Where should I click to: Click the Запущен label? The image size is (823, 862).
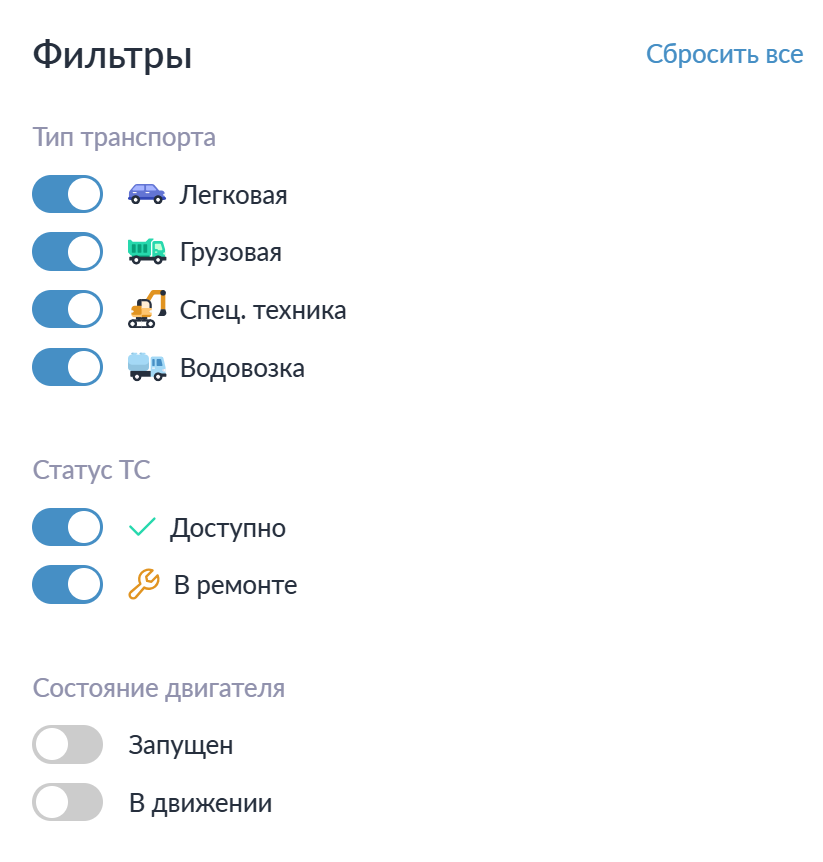(181, 745)
